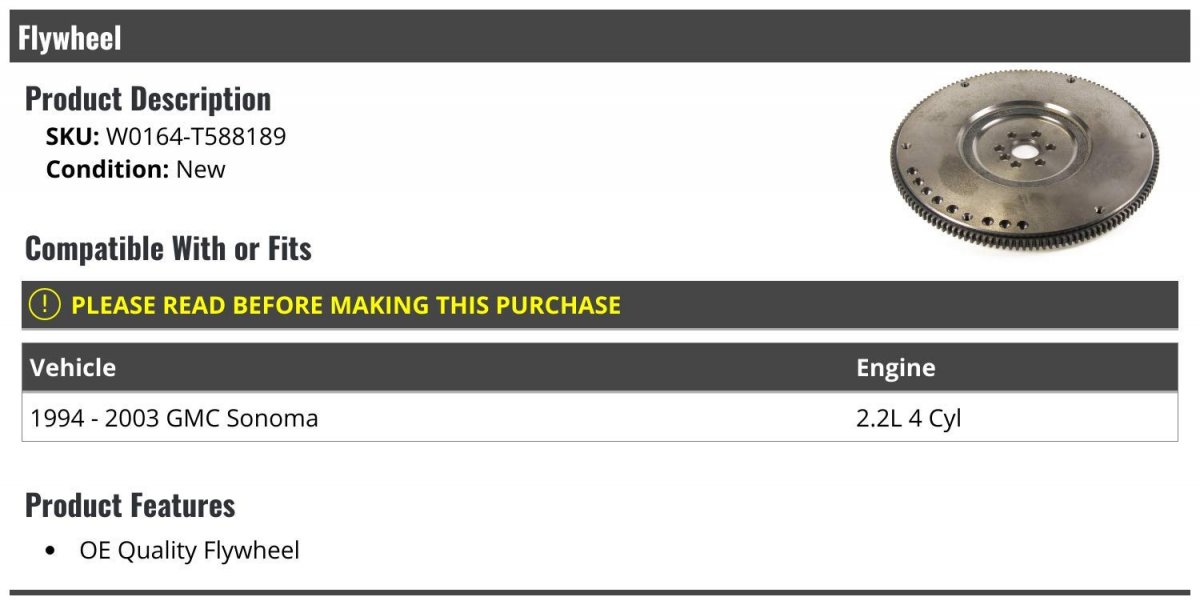Click the Condition: New text
The height and width of the screenshot is (605, 1200).
[x=136, y=169]
